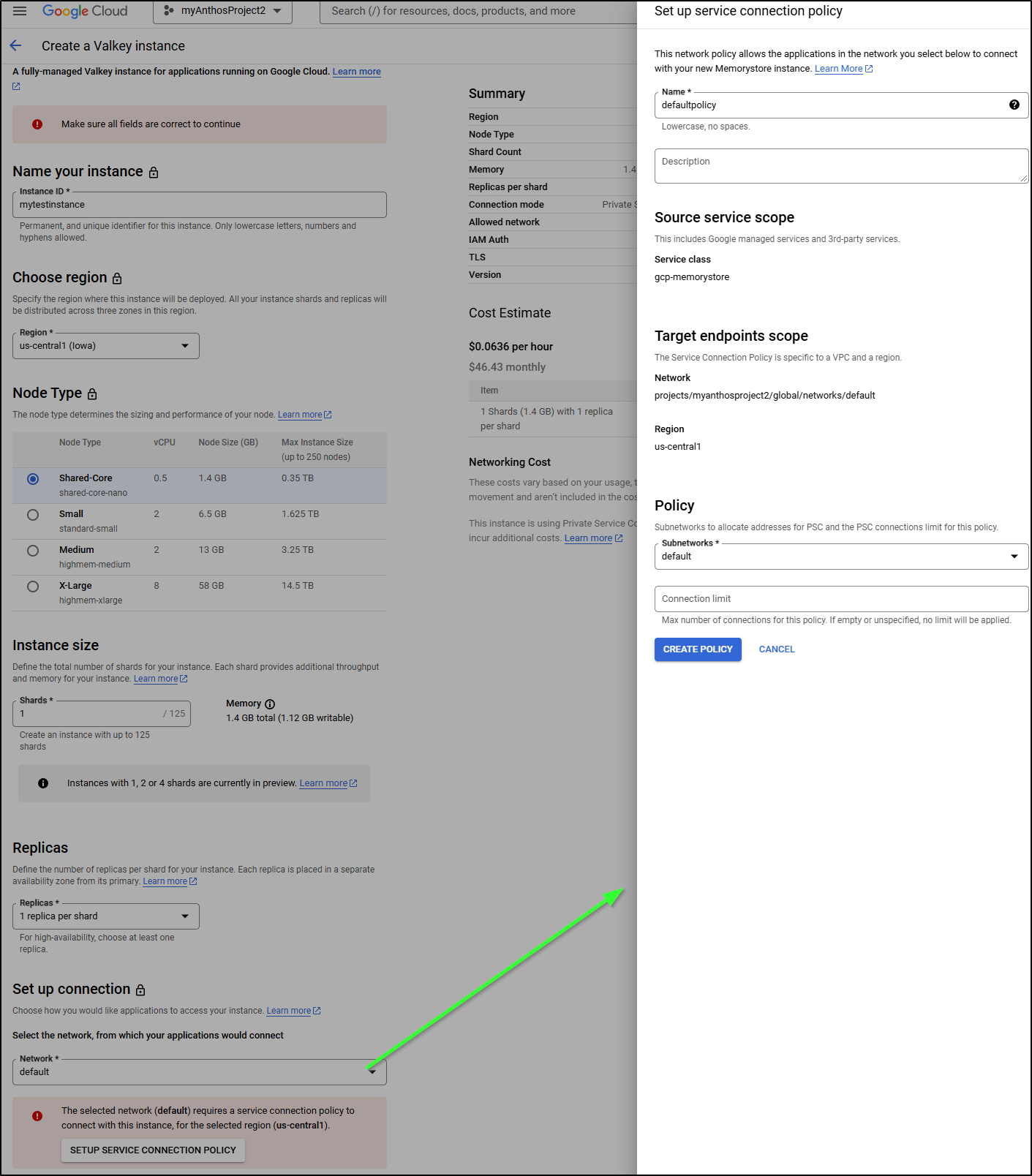Click the 'gcp-memorystore' service class value
1032x1176 pixels.
[692, 277]
